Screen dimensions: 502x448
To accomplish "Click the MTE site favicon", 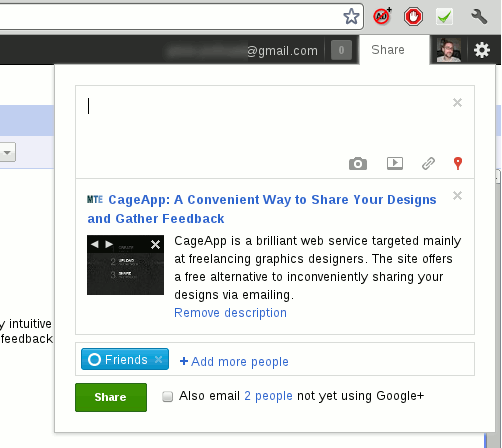I will point(95,199).
